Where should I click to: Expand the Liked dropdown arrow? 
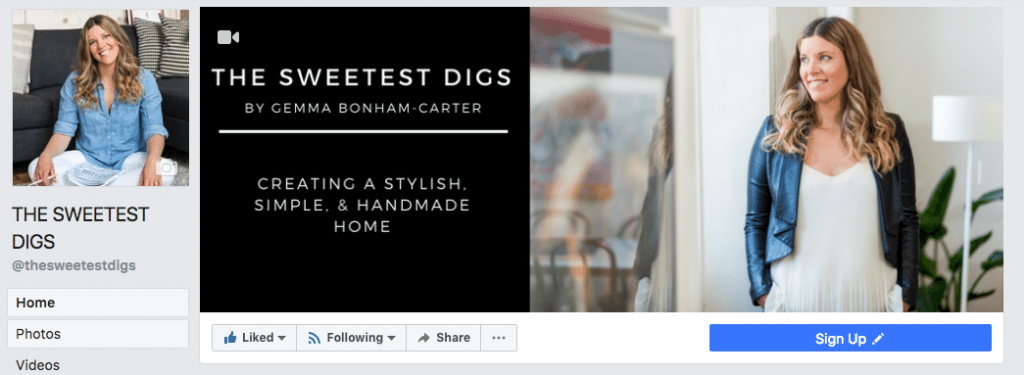click(281, 338)
